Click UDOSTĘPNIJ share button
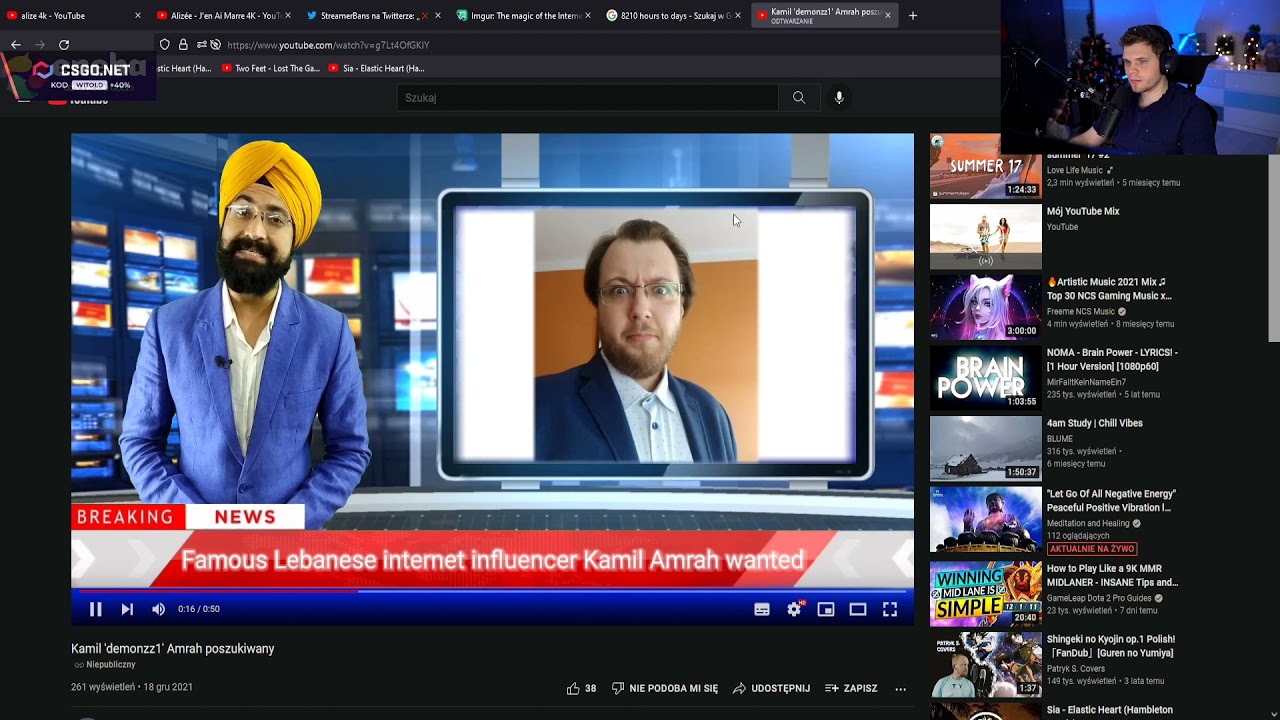Viewport: 1280px width, 720px height. [x=771, y=688]
